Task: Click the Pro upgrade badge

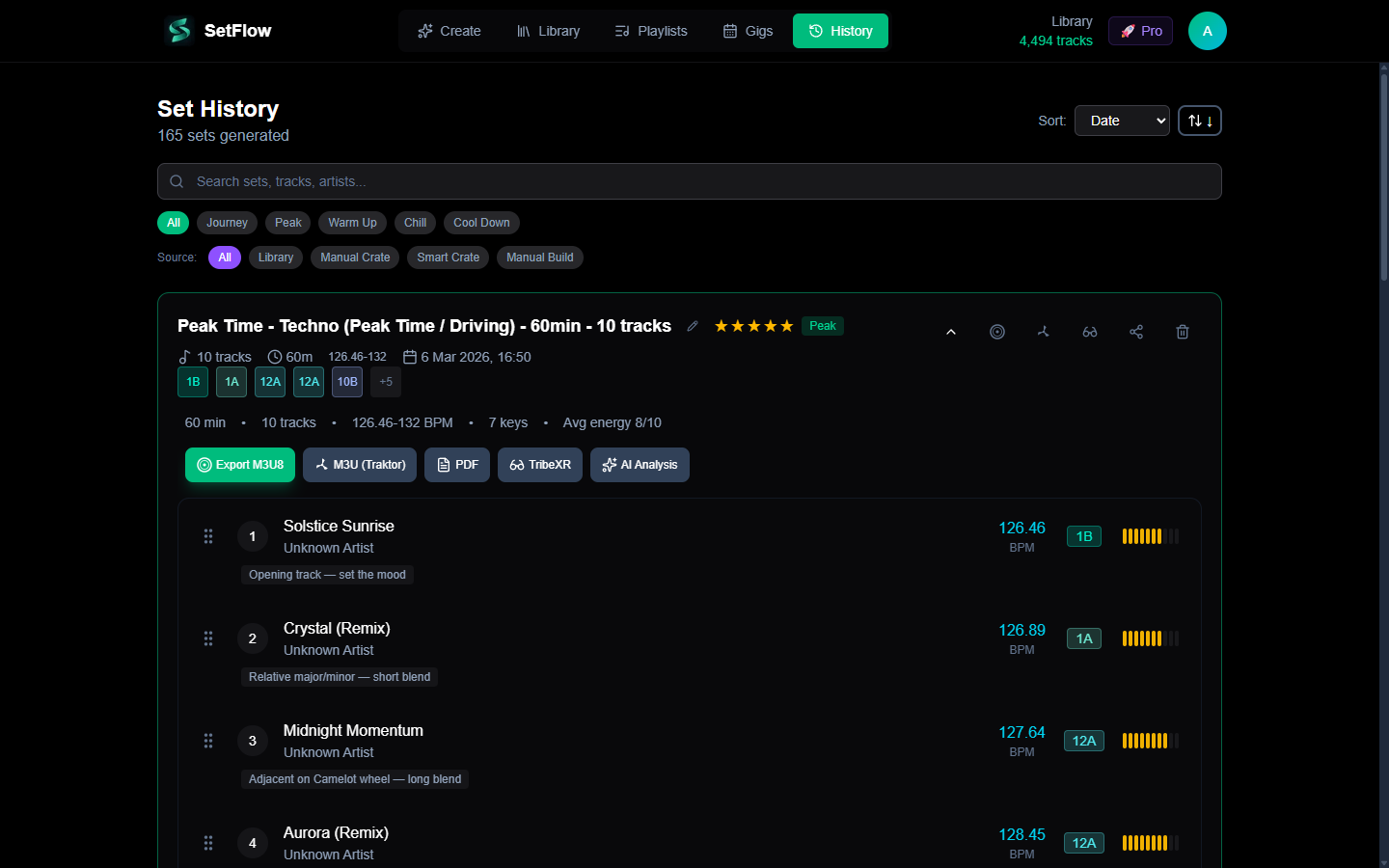Action: coord(1140,31)
